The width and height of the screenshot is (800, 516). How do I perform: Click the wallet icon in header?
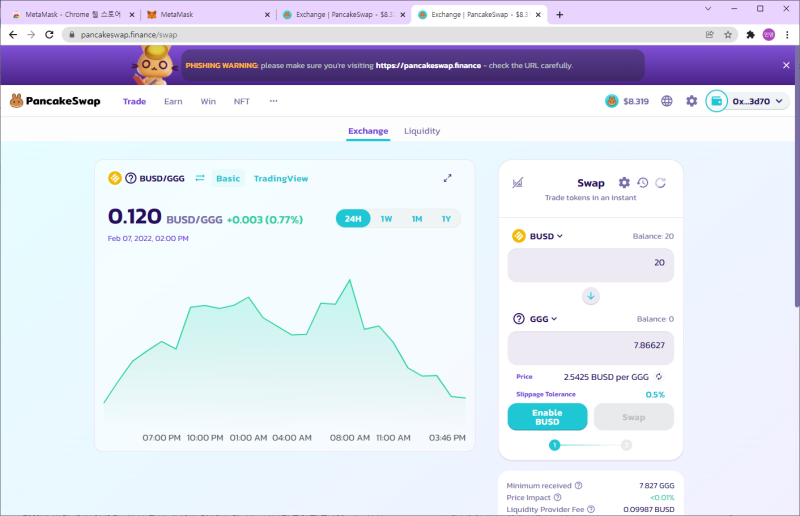tap(716, 101)
